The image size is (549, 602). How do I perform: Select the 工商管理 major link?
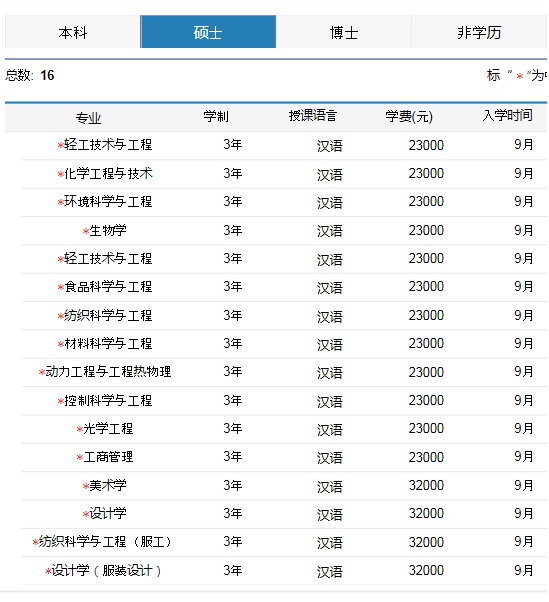coord(108,457)
